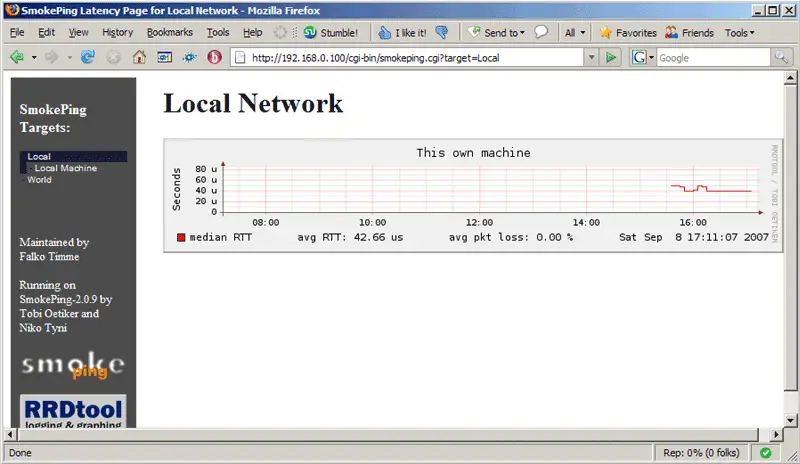Open the View menu
This screenshot has width=800, height=464.
pyautogui.click(x=78, y=32)
